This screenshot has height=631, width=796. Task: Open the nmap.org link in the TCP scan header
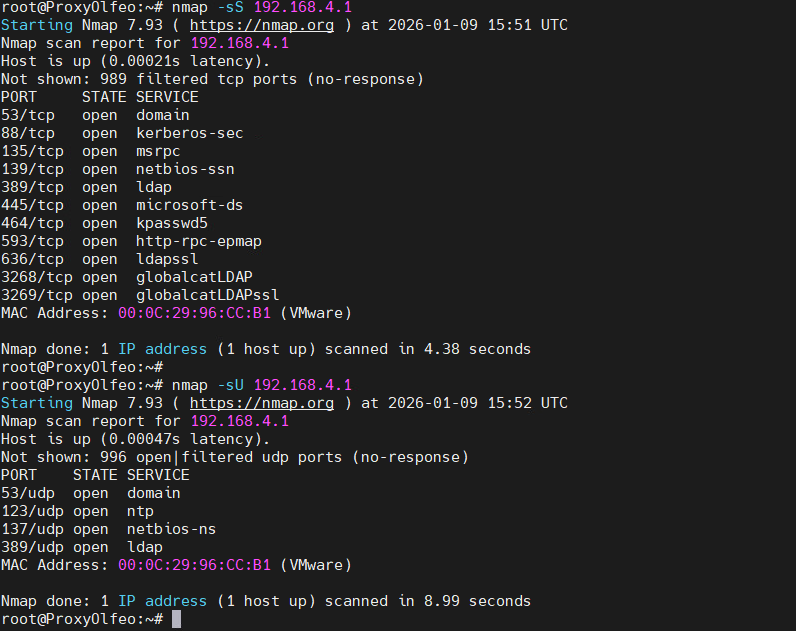(x=261, y=25)
